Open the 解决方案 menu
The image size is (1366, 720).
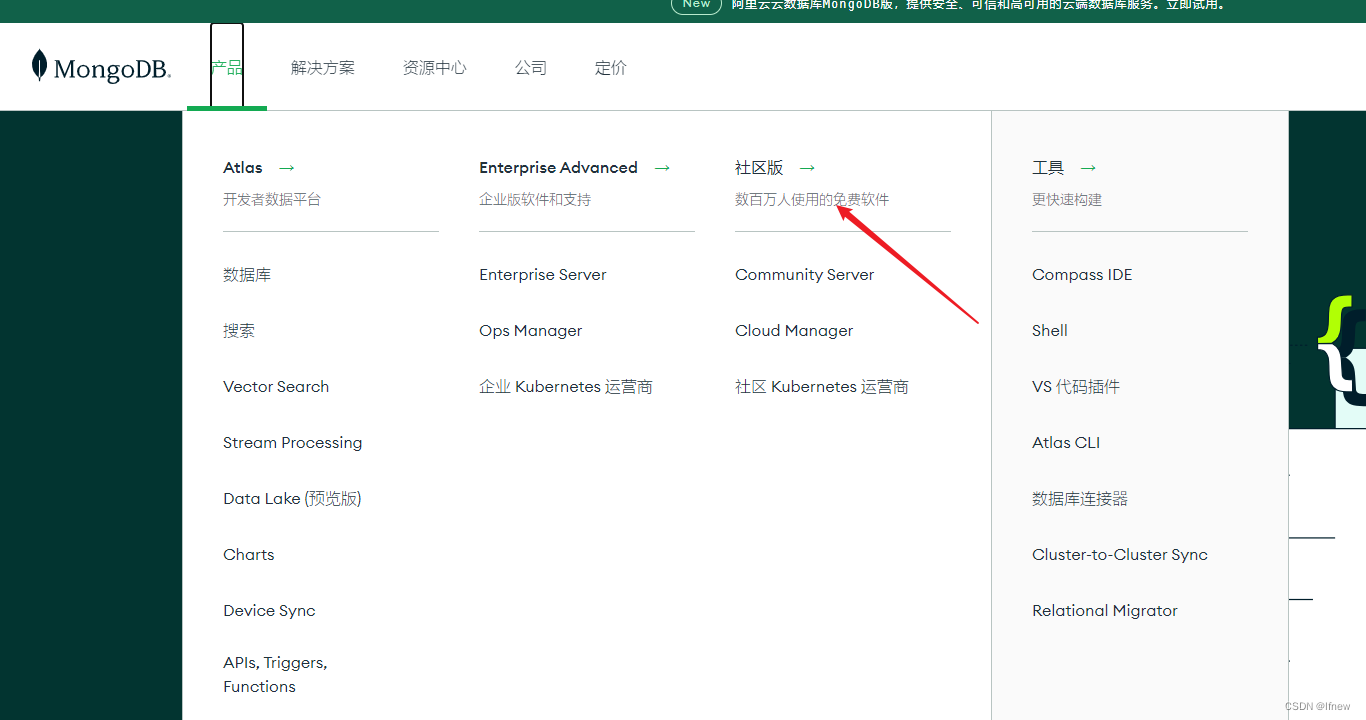(323, 68)
